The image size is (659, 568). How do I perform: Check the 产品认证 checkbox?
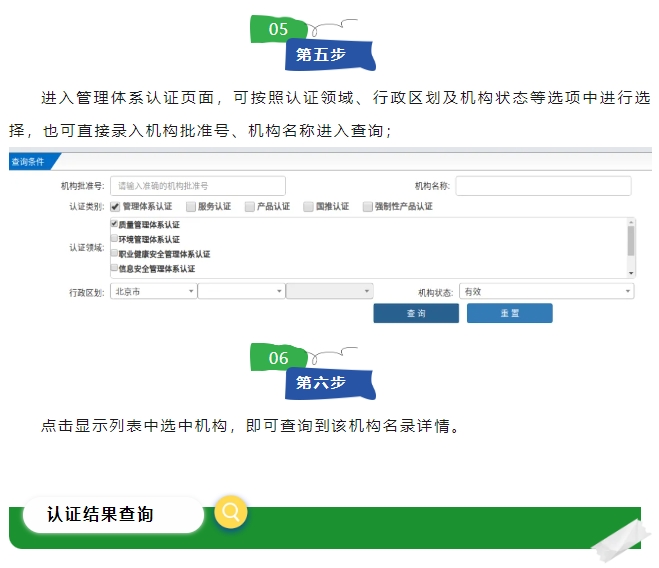pyautogui.click(x=249, y=207)
